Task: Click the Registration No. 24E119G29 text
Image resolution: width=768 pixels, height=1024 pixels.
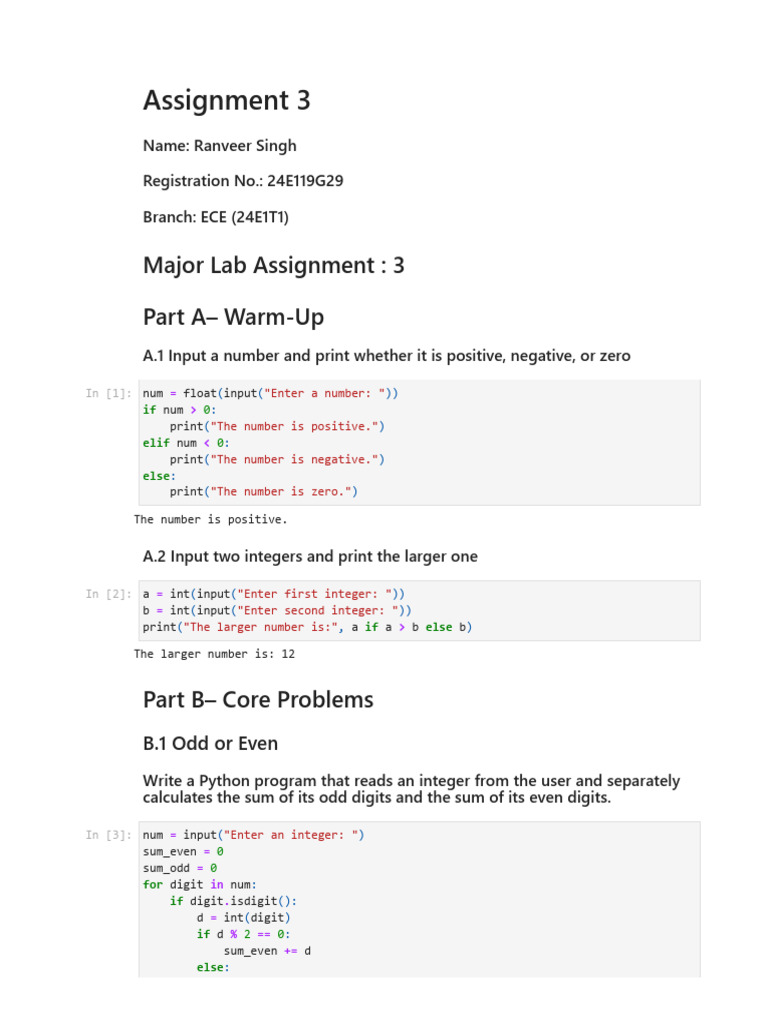Action: (x=243, y=181)
